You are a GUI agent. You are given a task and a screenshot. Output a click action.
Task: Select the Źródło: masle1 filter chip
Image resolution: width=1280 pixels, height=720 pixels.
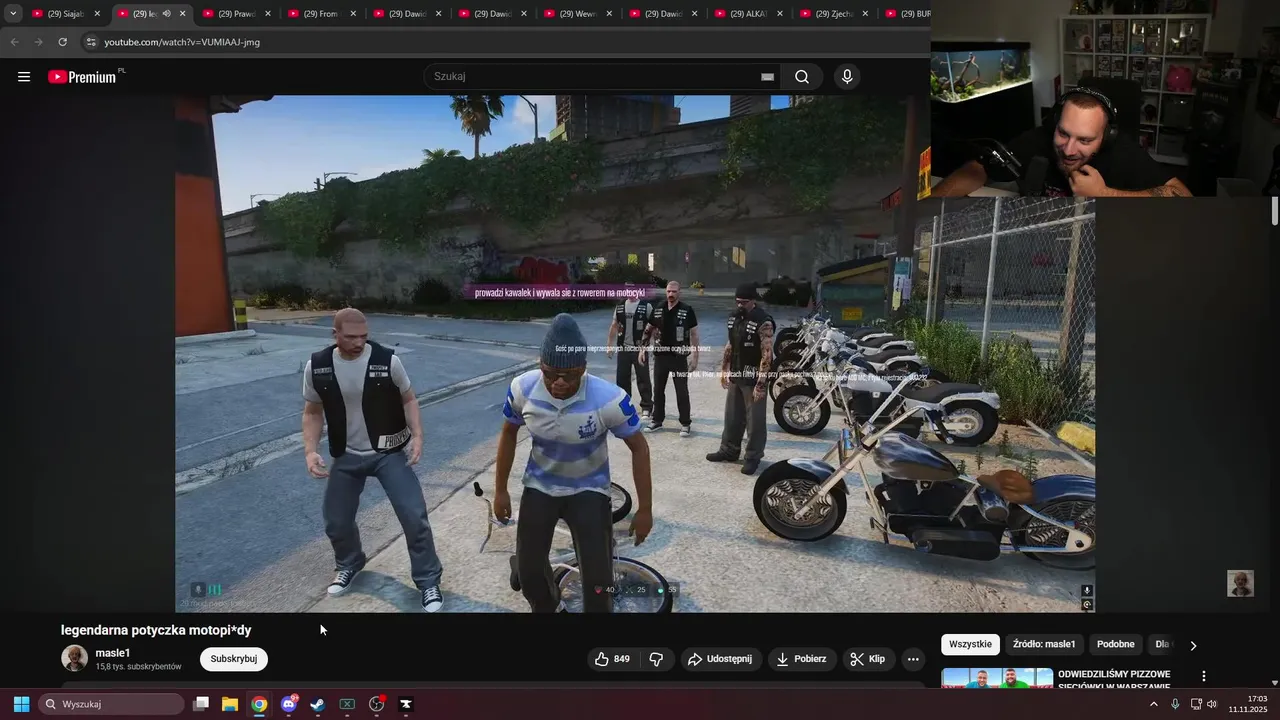tap(1044, 645)
